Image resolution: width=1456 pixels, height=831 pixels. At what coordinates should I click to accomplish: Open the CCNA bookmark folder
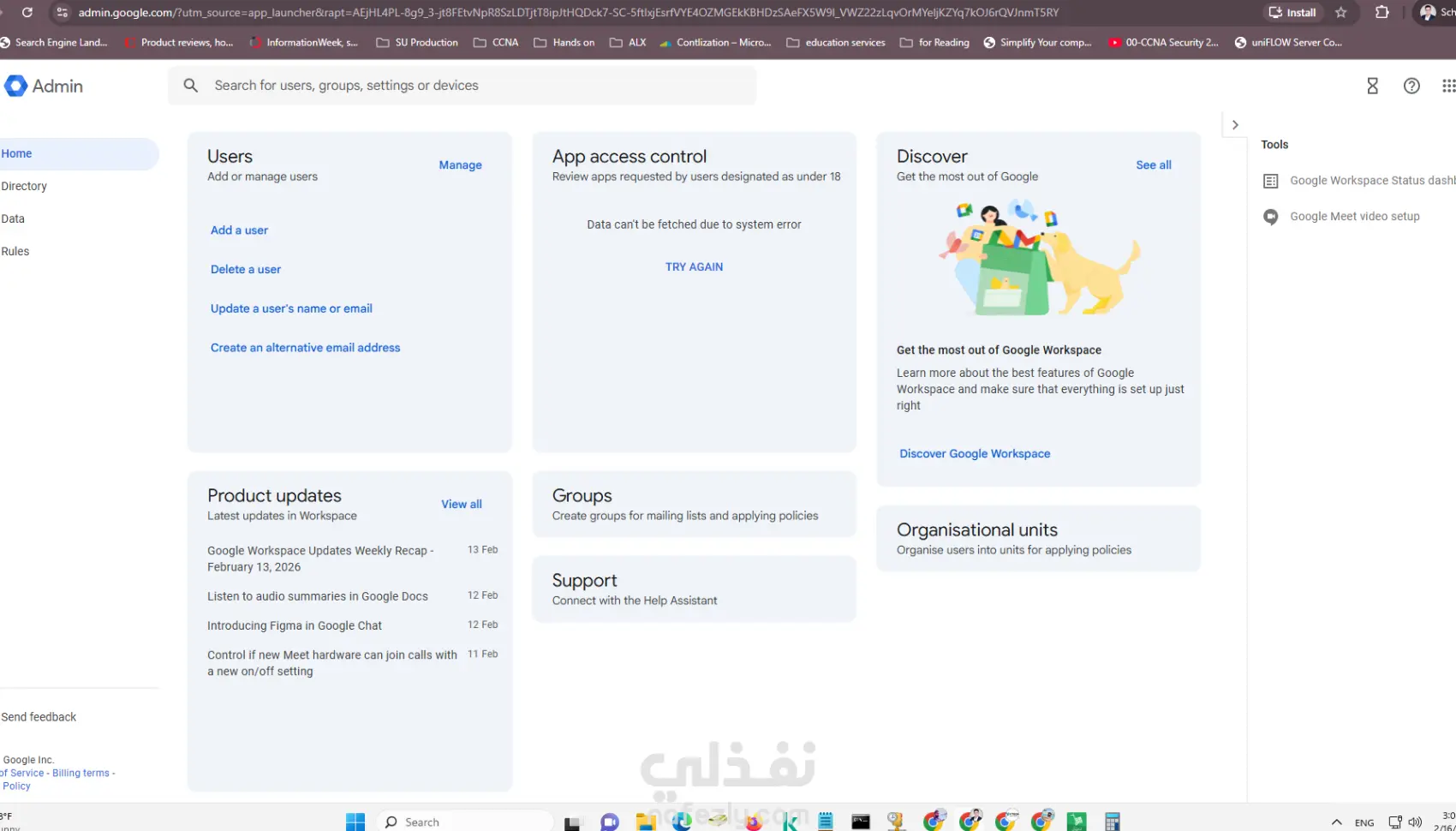pyautogui.click(x=496, y=42)
